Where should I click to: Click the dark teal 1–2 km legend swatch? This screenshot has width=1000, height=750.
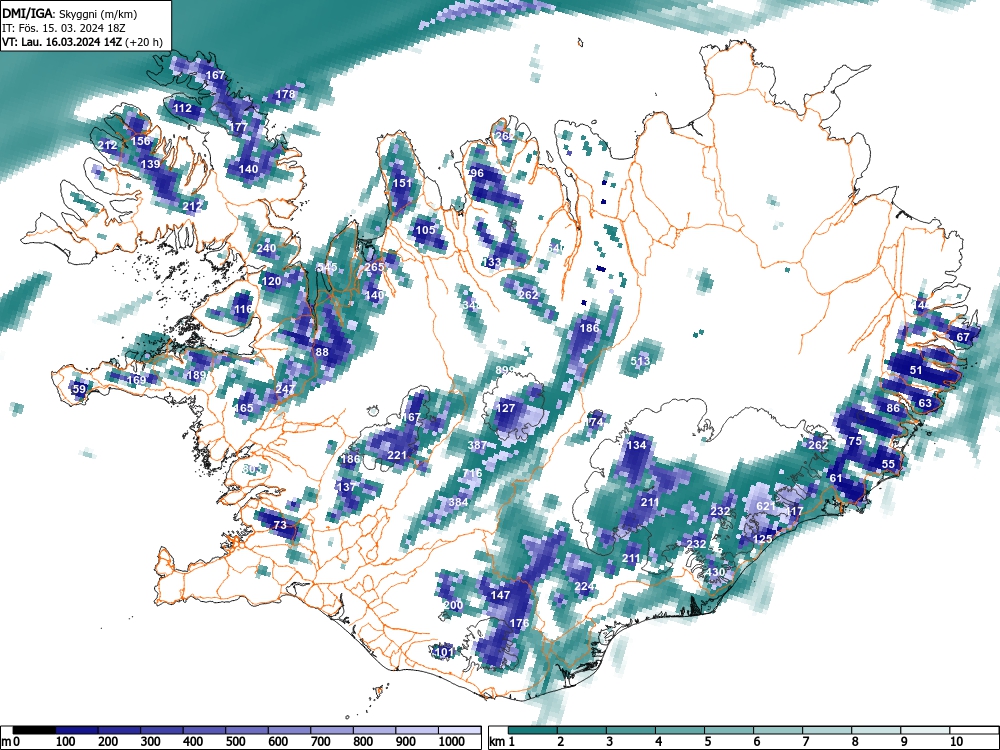pyautogui.click(x=533, y=730)
